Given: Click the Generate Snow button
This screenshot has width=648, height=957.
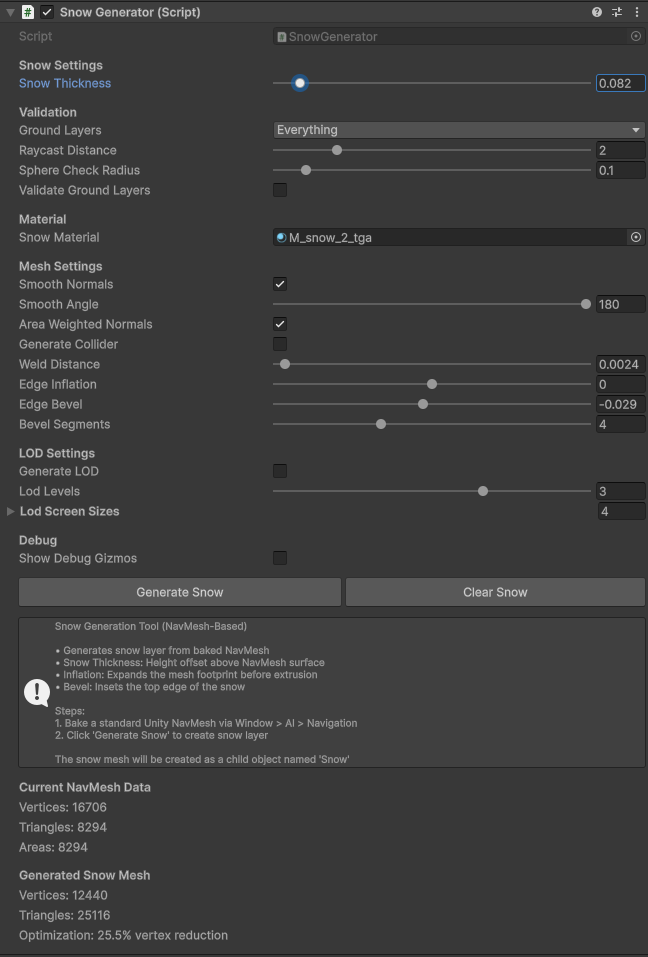Looking at the screenshot, I should [x=179, y=591].
